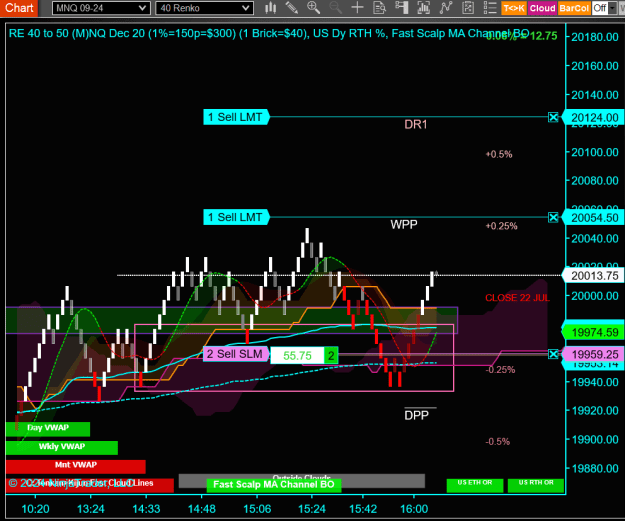Image resolution: width=625 pixels, height=521 pixels.
Task: Select the crosshair cursor icon
Action: (x=358, y=8)
